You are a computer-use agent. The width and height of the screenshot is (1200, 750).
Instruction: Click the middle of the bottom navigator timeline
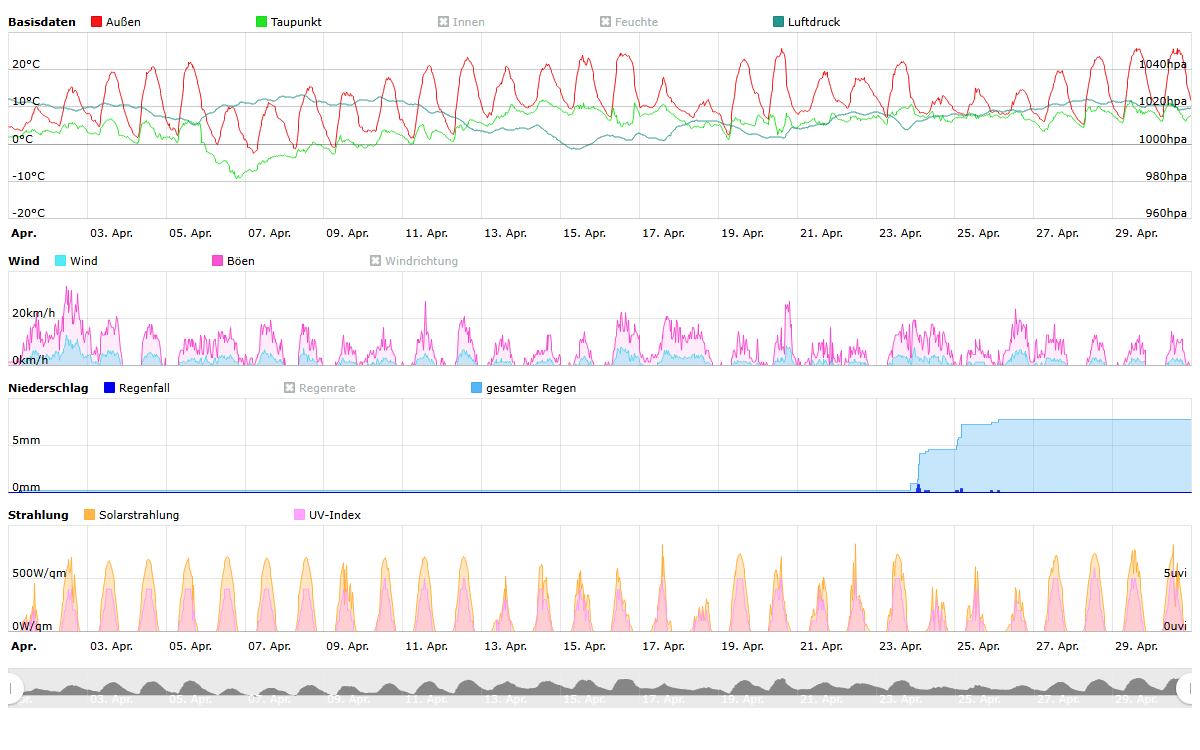tap(600, 688)
